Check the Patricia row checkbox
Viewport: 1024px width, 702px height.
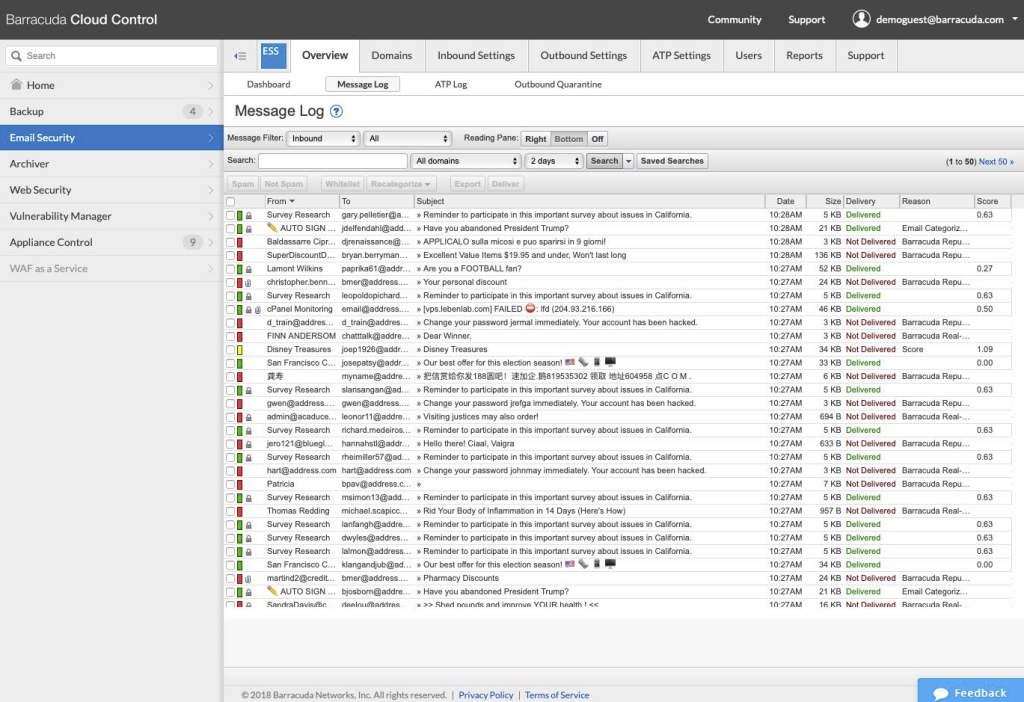[x=231, y=485]
